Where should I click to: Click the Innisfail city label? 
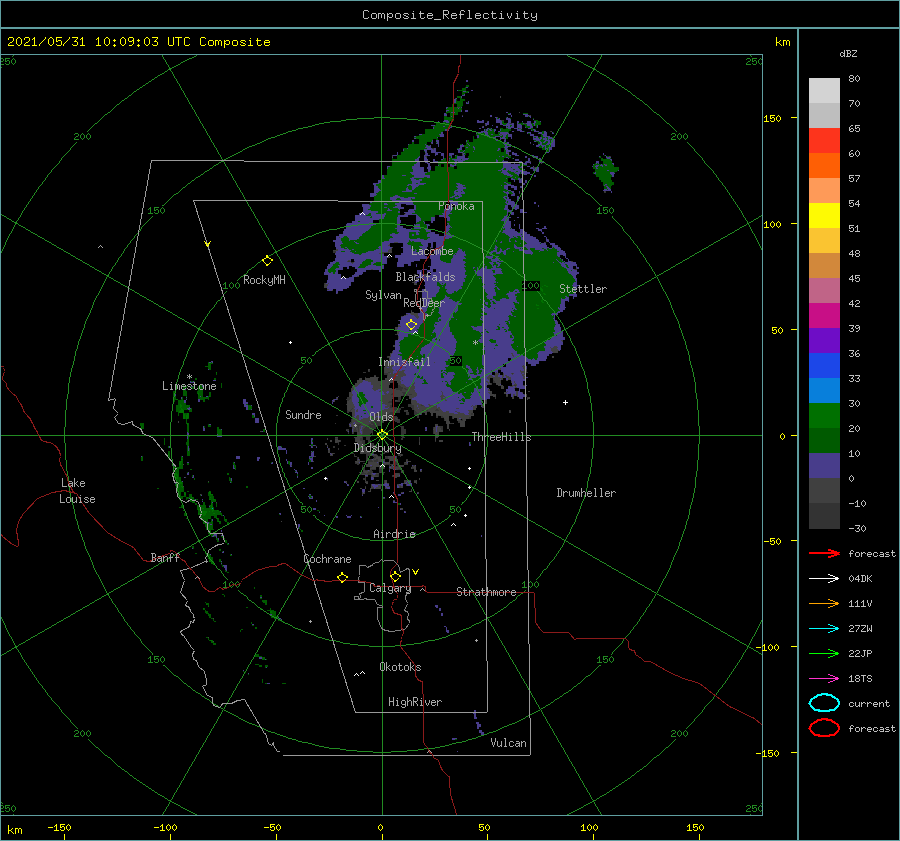(x=405, y=362)
